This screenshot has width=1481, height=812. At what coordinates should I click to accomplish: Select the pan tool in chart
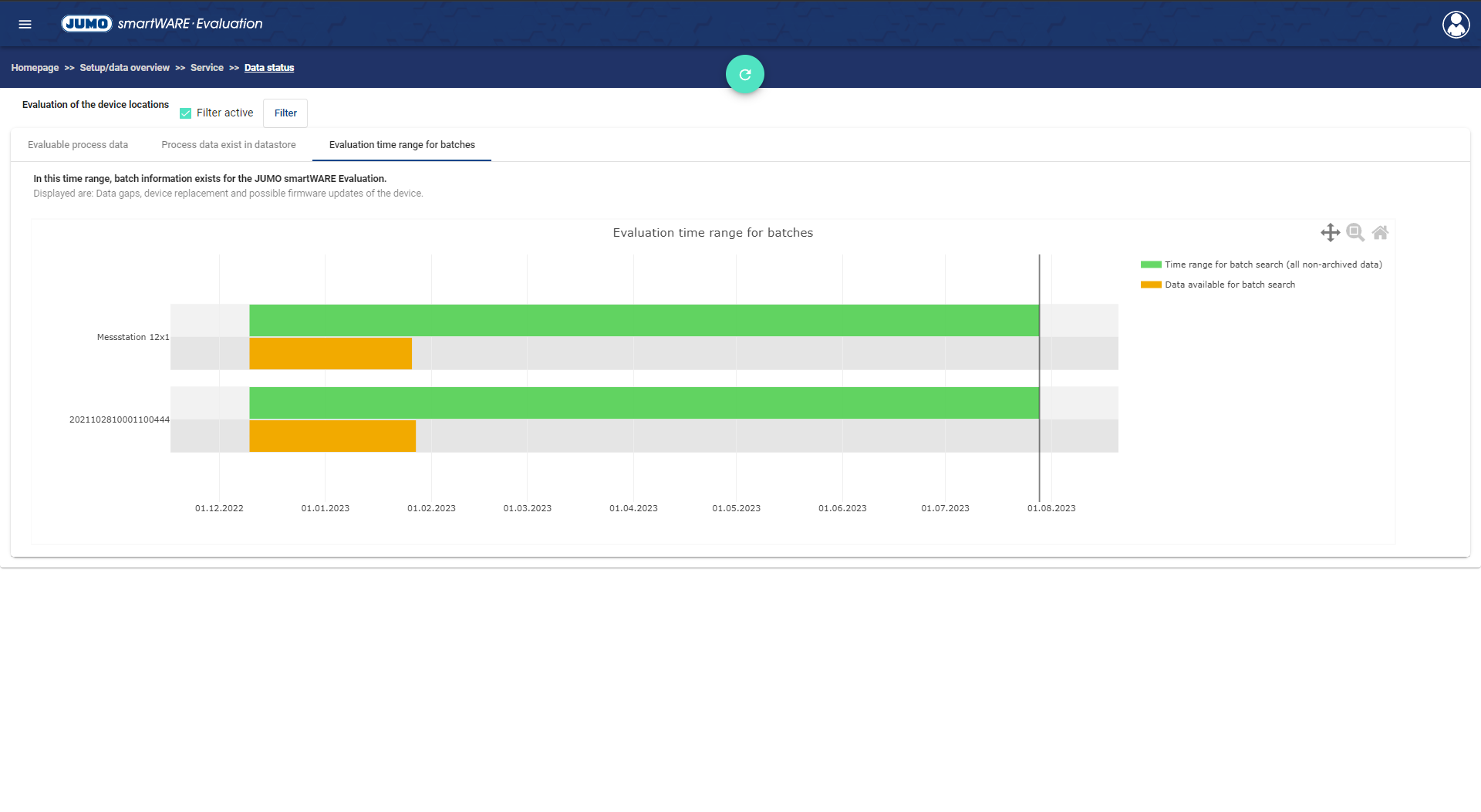(1330, 232)
